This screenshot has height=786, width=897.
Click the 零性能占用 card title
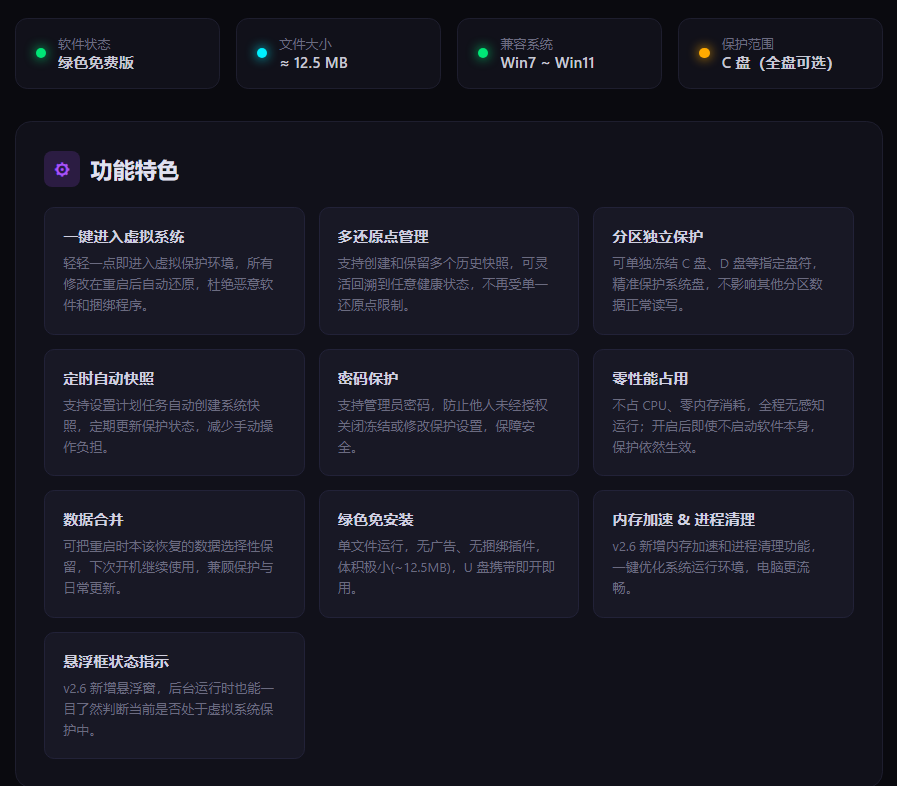coord(650,379)
